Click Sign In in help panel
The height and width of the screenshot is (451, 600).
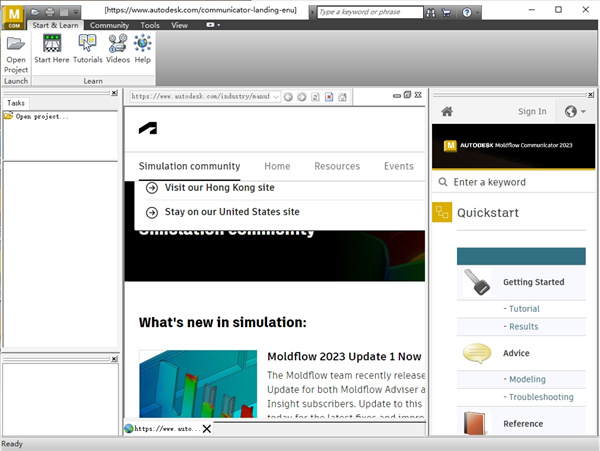coord(532,112)
